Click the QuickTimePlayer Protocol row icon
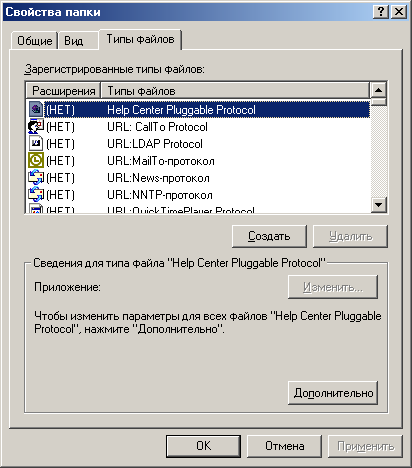Image resolution: width=412 pixels, height=468 pixels. pyautogui.click(x=36, y=208)
